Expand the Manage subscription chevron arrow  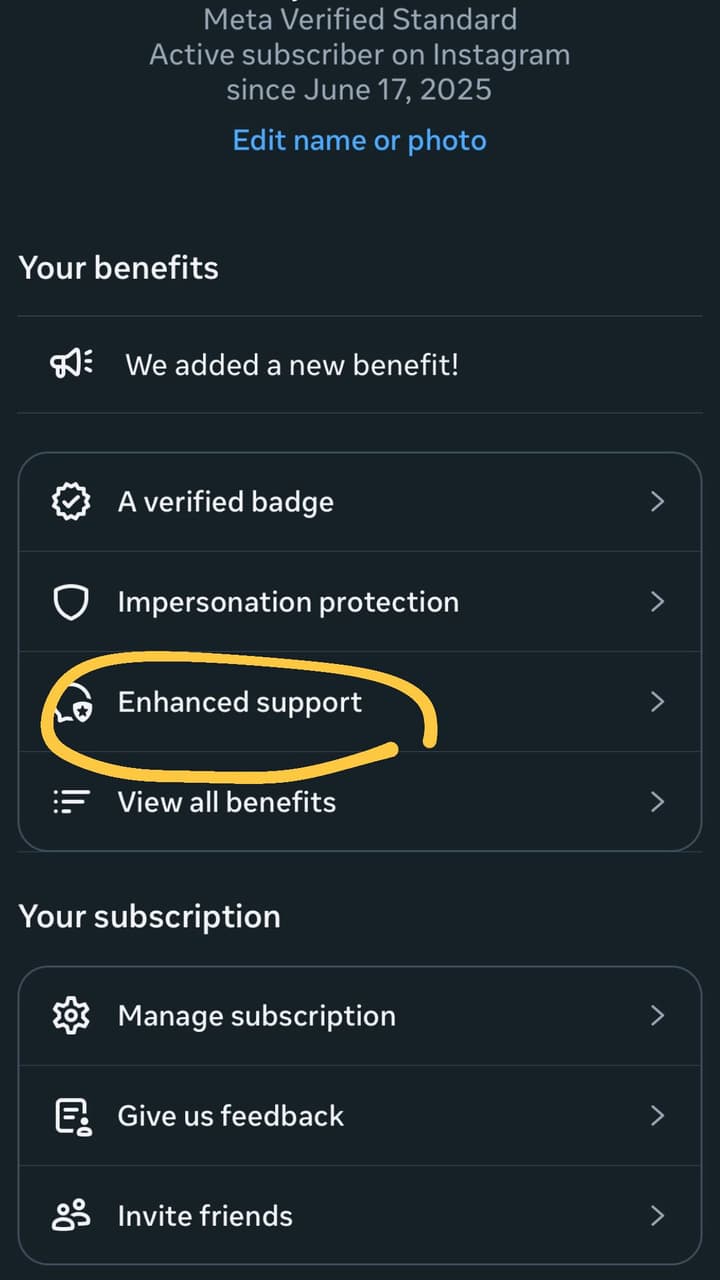tap(657, 1016)
